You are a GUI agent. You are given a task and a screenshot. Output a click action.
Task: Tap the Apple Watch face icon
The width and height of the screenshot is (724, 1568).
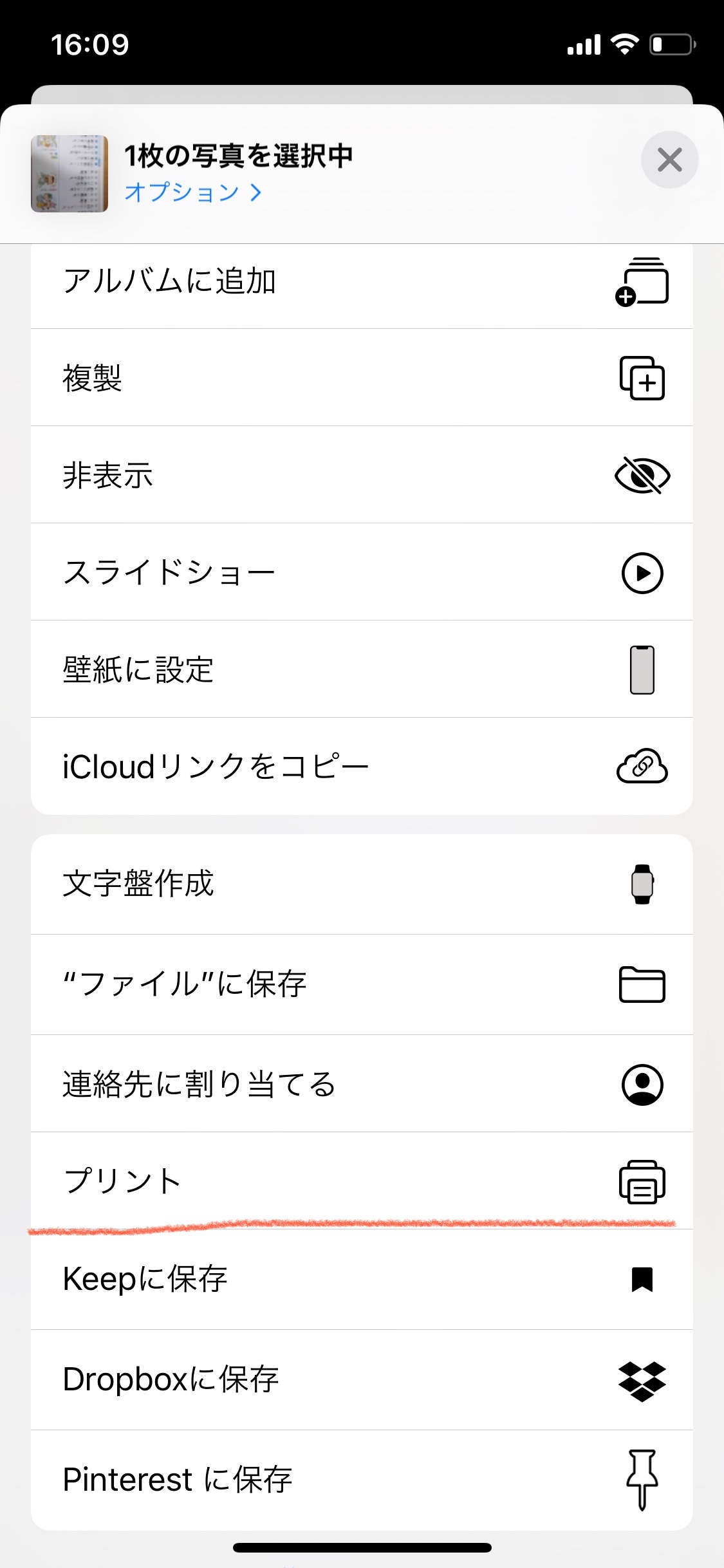pyautogui.click(x=642, y=884)
